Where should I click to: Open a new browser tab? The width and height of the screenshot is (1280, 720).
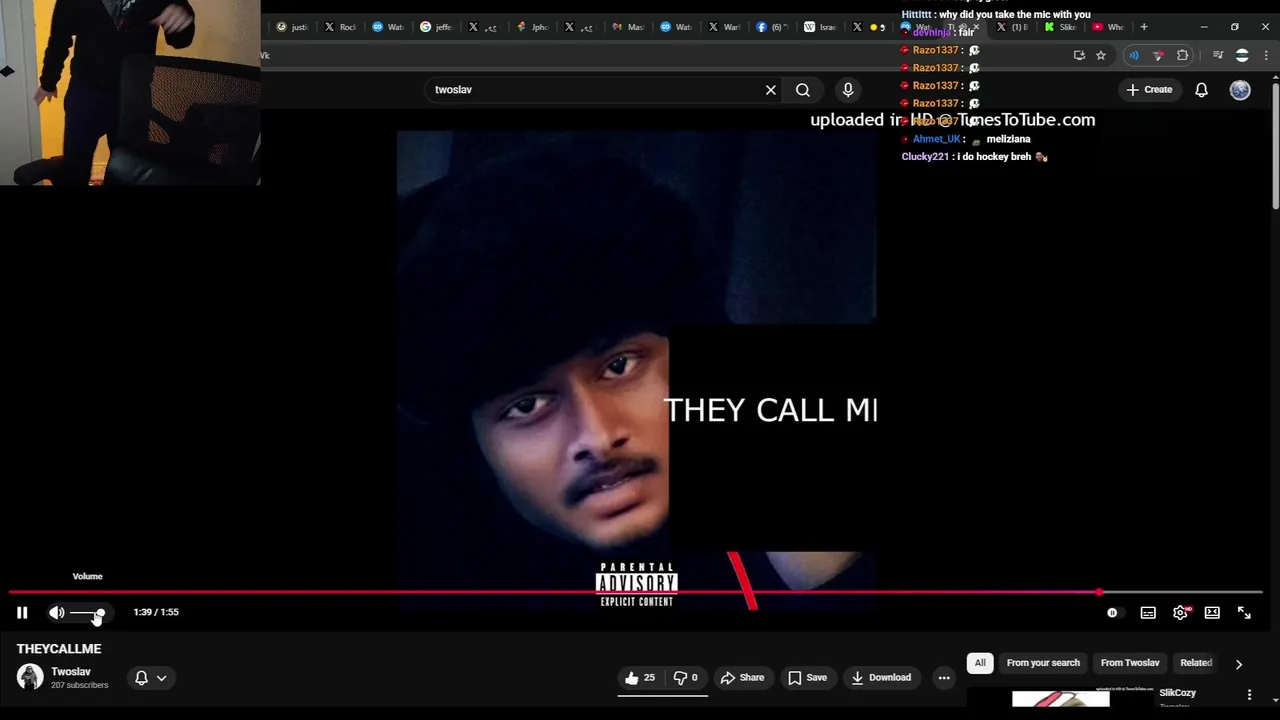[x=1144, y=27]
